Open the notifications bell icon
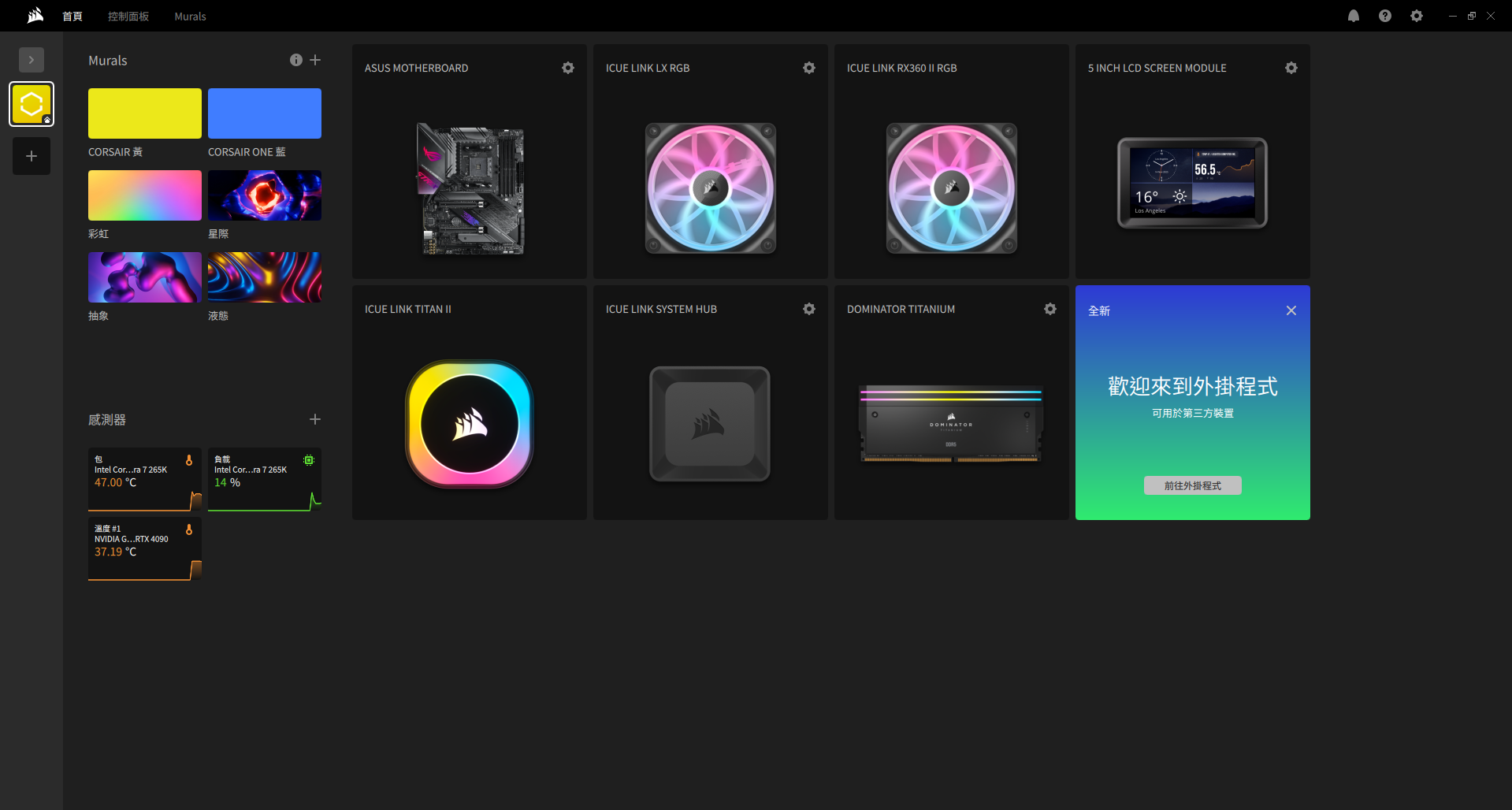Image resolution: width=1512 pixels, height=810 pixels. [1354, 16]
